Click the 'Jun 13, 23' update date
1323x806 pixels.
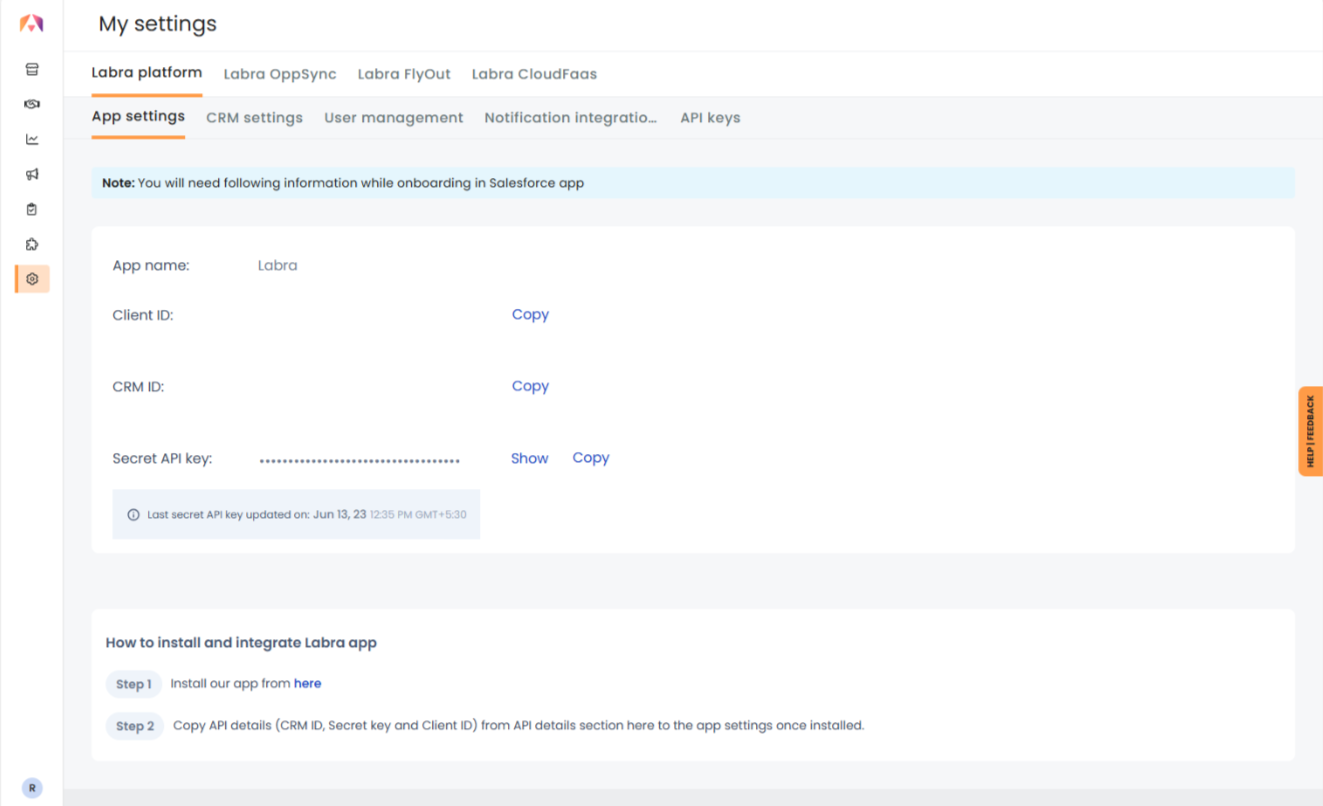click(x=339, y=515)
